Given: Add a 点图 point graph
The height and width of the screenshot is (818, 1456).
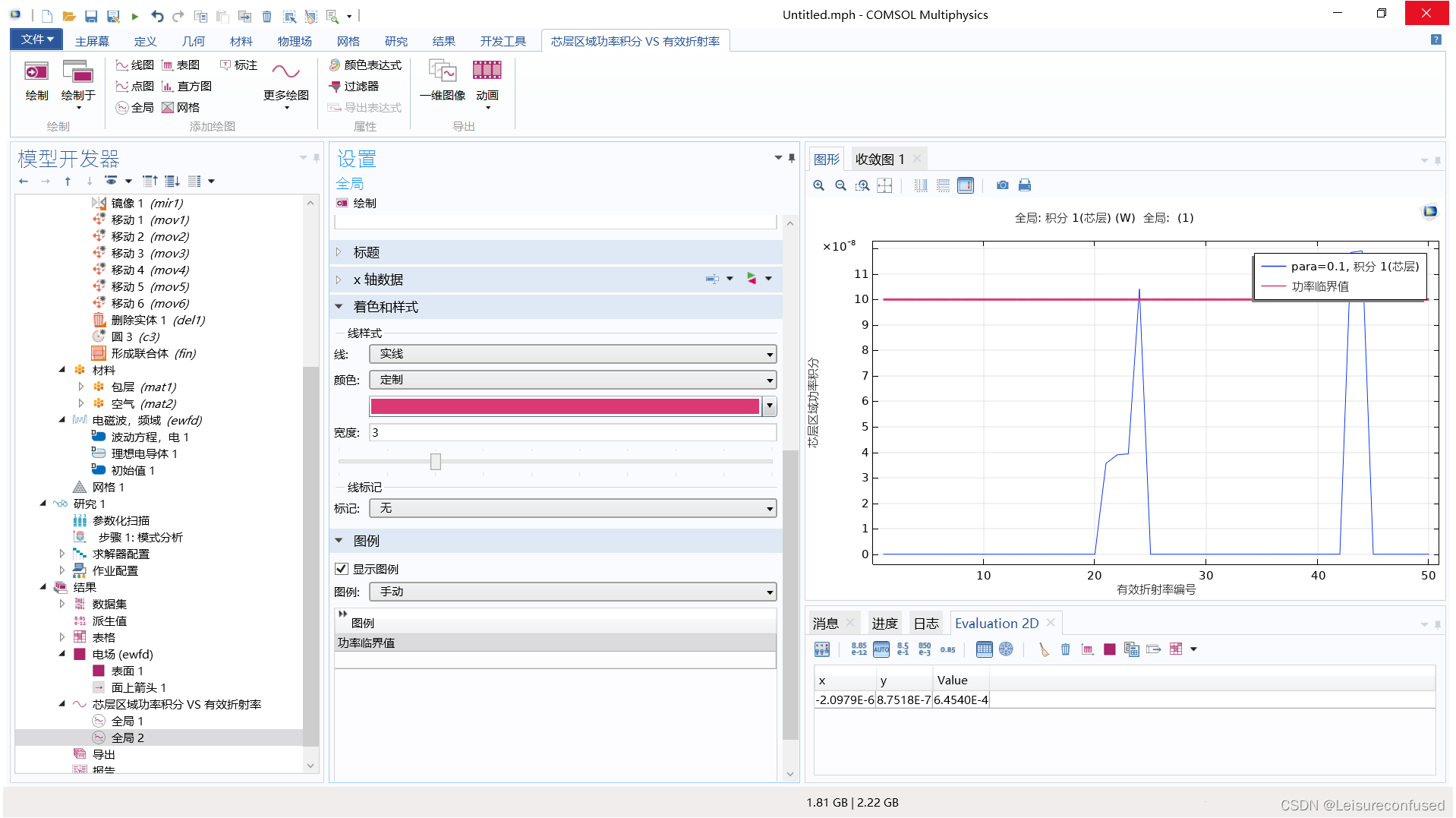Looking at the screenshot, I should tap(134, 87).
